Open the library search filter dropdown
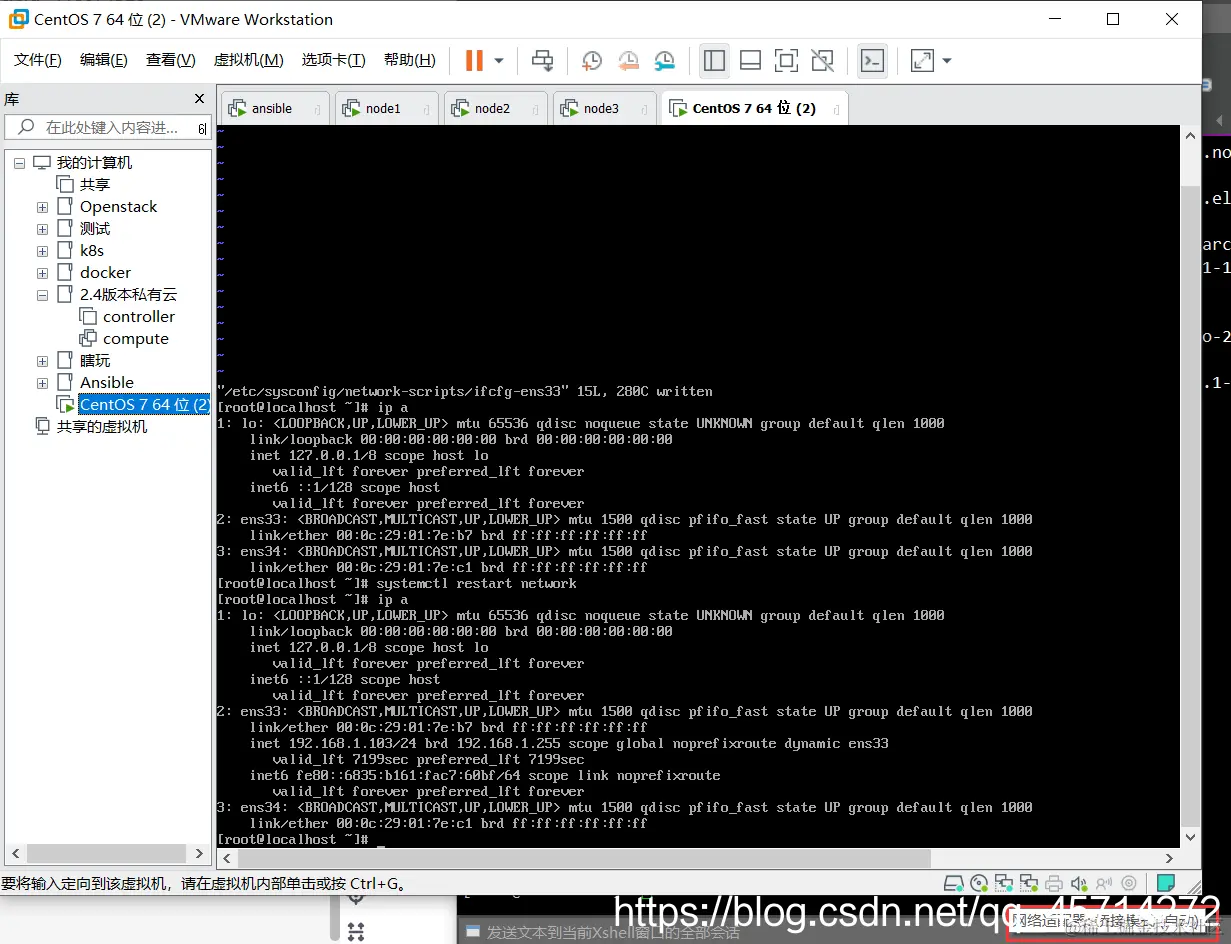Image resolution: width=1231 pixels, height=944 pixels. pos(201,128)
